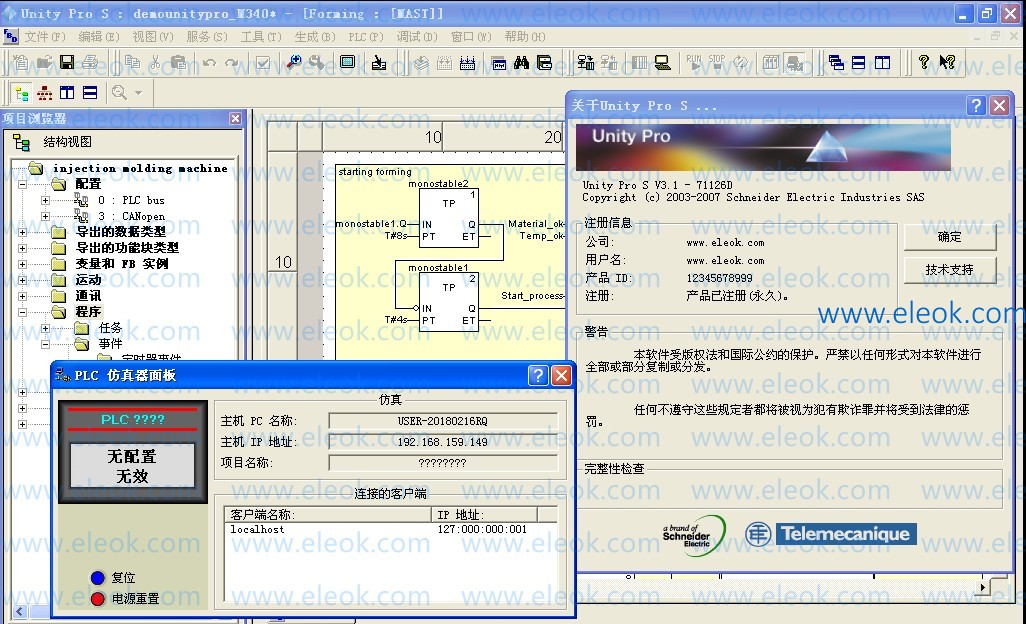The image size is (1026, 624).
Task: Click the full screen toolbar icon
Action: [347, 62]
